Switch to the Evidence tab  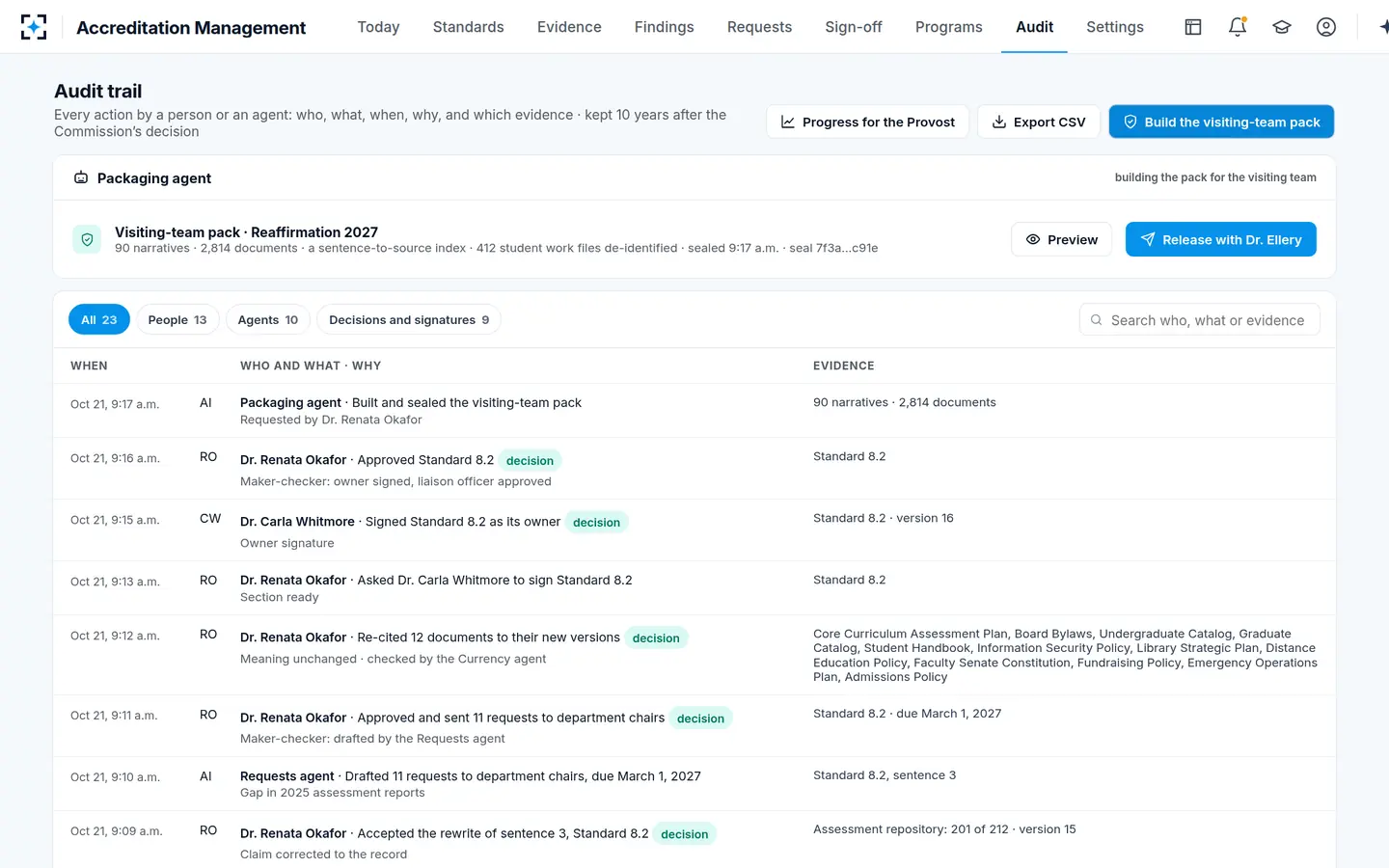point(569,27)
